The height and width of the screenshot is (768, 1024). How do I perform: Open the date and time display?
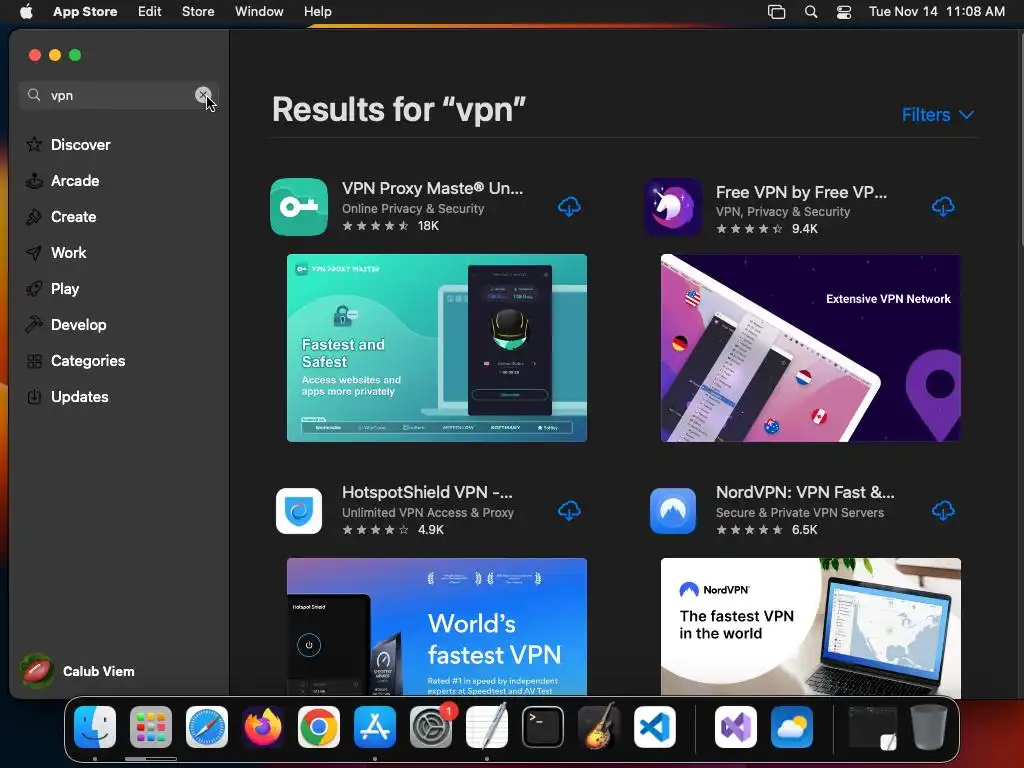click(936, 12)
